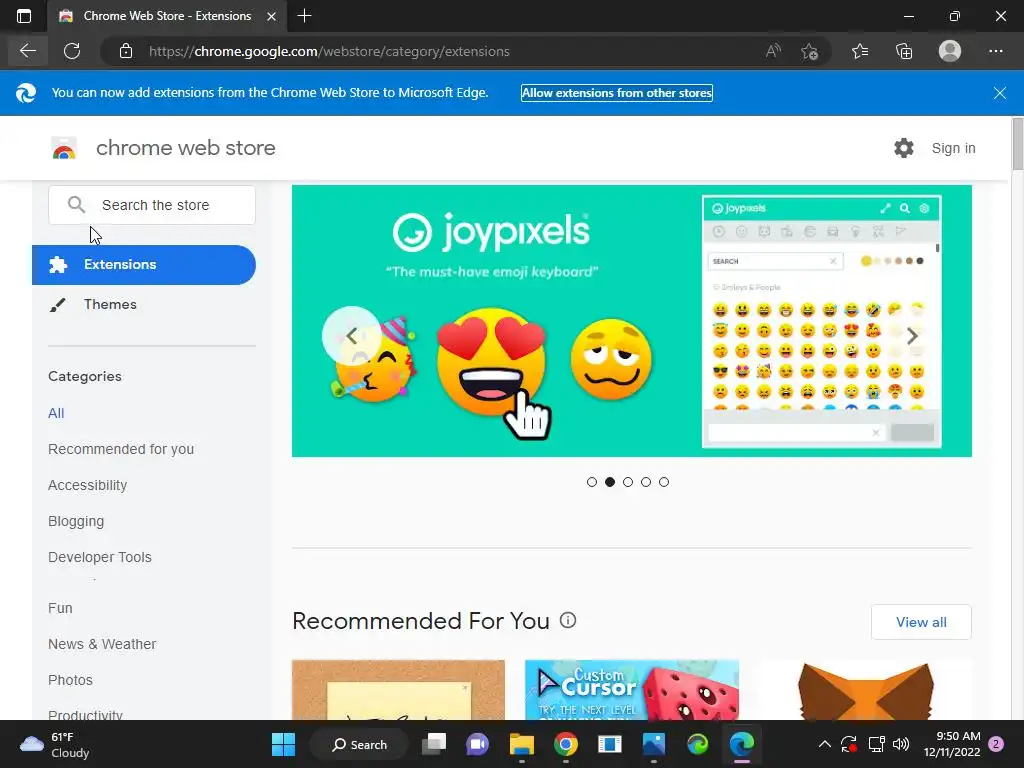Open the Custom Cursor extension card

click(x=632, y=690)
